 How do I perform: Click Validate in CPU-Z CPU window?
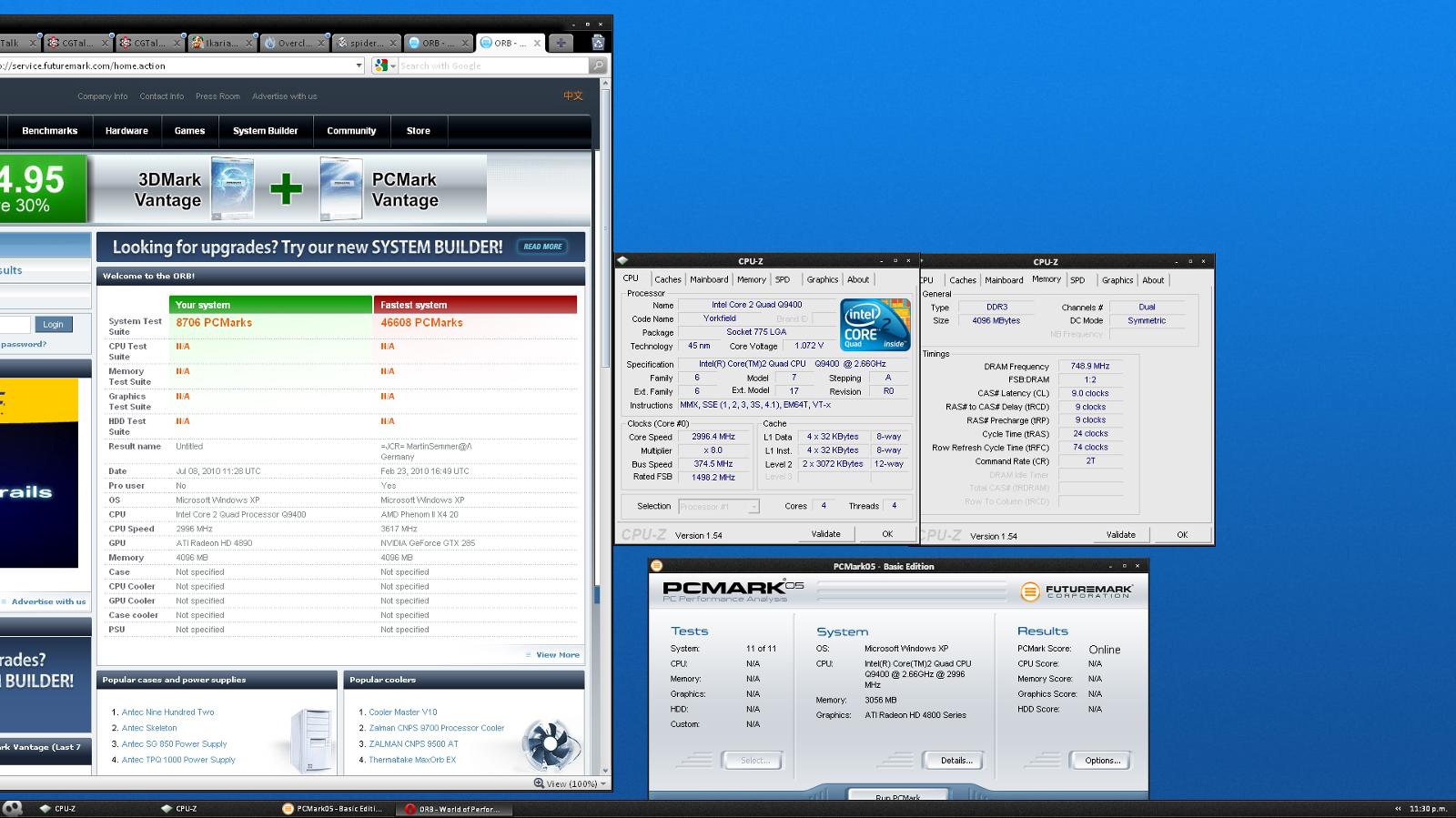point(825,534)
